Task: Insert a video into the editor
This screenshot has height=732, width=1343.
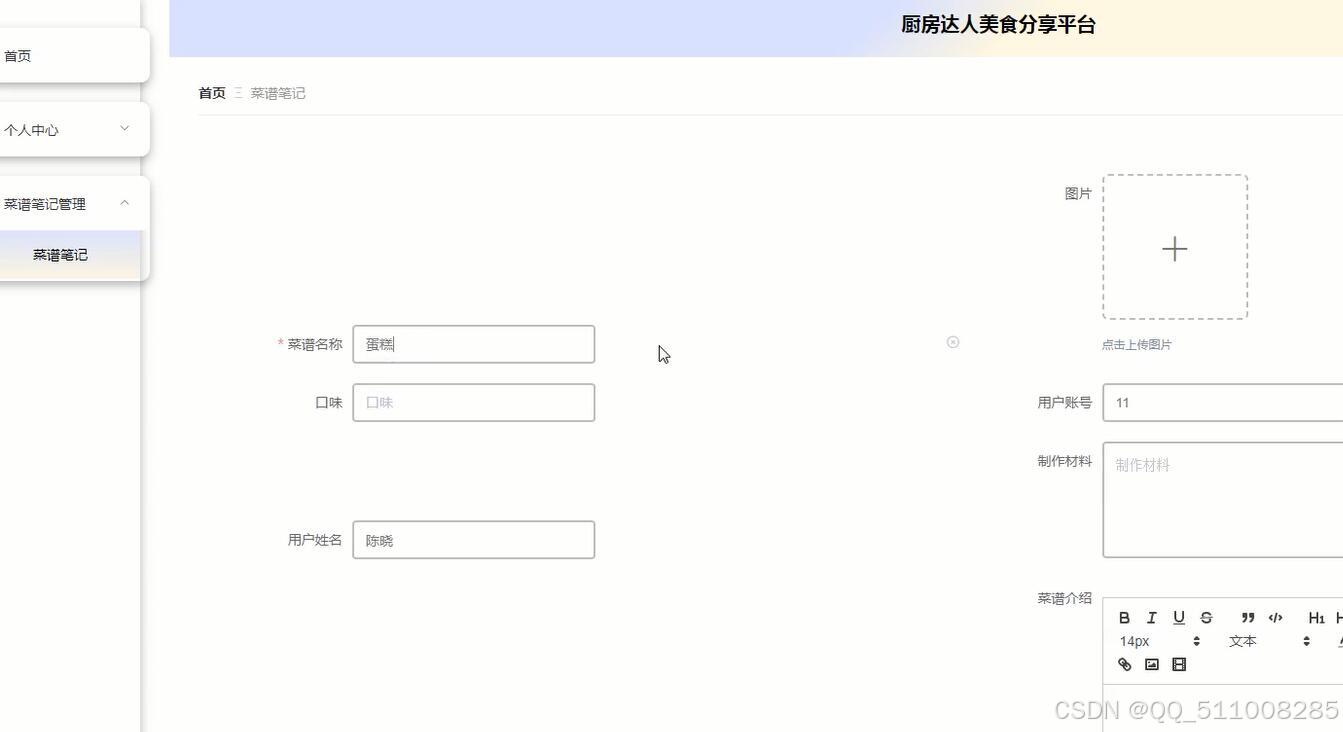Action: [1180, 664]
